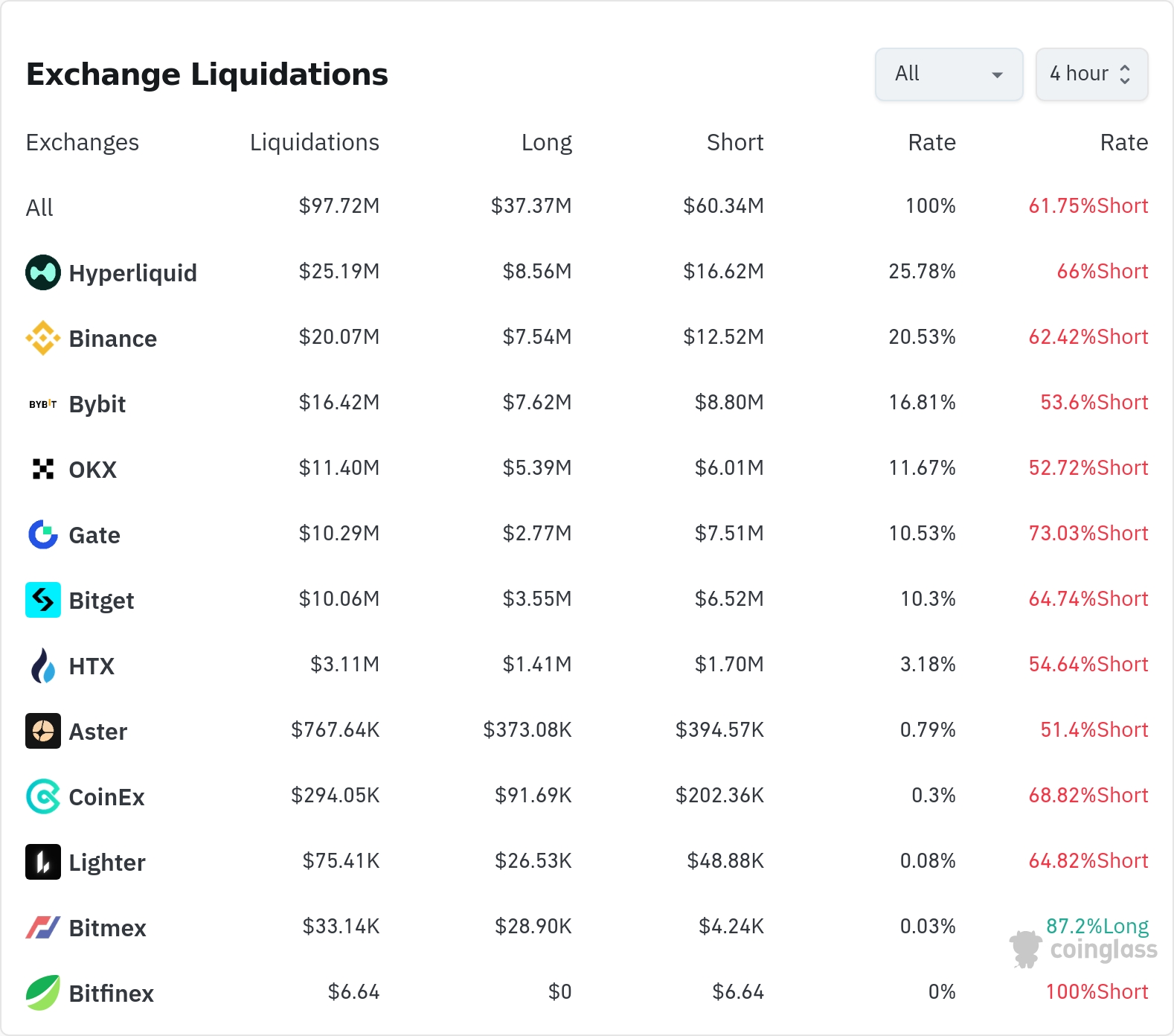Click the Bitget logo icon

point(43,600)
